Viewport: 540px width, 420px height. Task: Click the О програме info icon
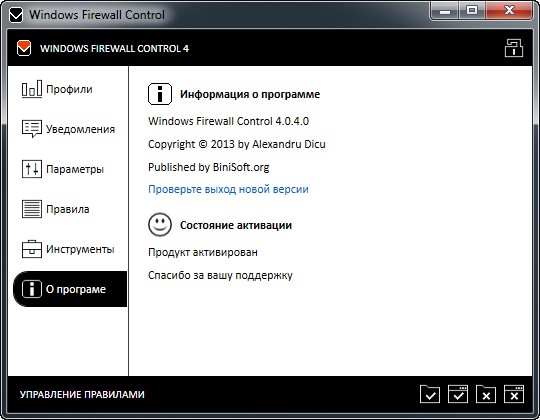(x=32, y=289)
